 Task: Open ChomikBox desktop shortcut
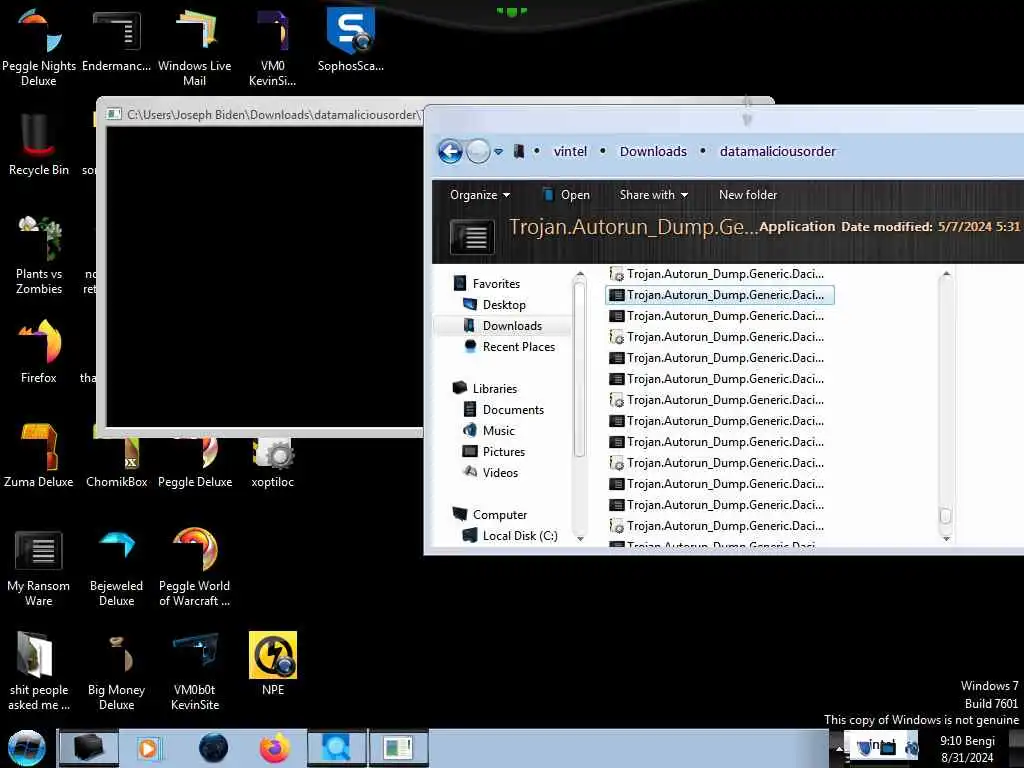click(116, 464)
